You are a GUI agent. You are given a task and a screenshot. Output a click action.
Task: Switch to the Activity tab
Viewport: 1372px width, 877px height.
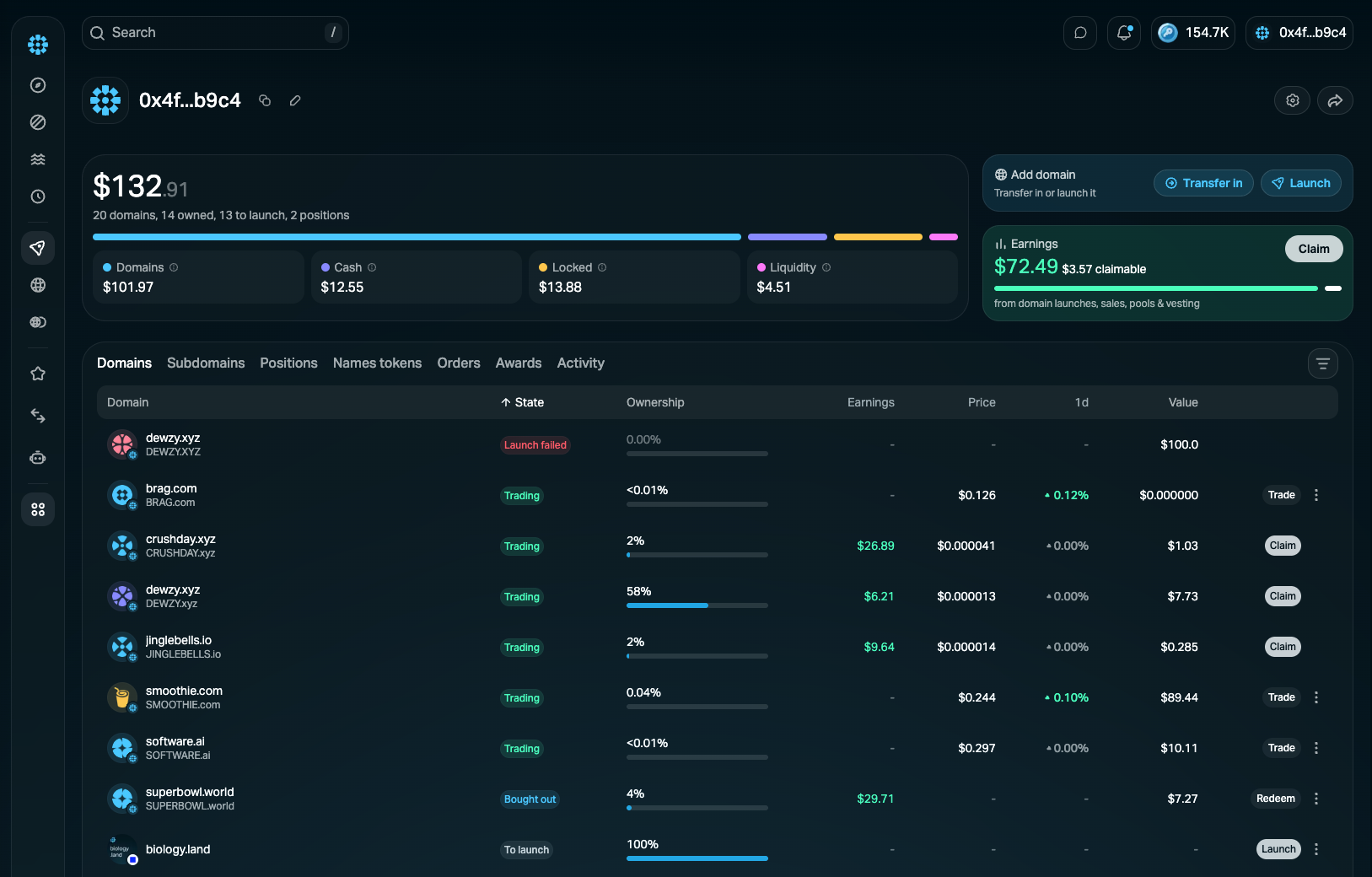(x=581, y=363)
